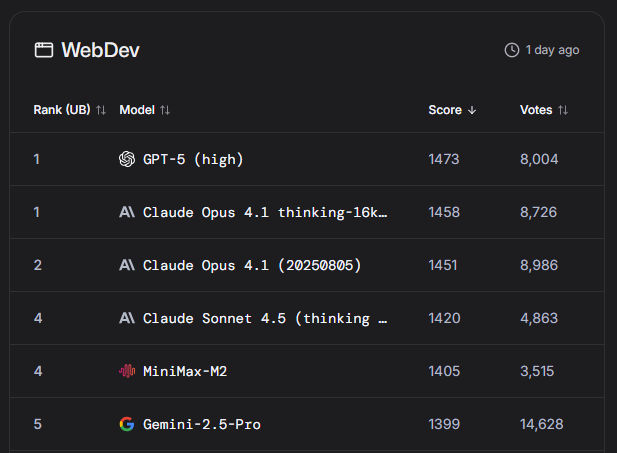Click rank 4 in the MiniMax-M2 row
The width and height of the screenshot is (617, 453).
tap(38, 371)
